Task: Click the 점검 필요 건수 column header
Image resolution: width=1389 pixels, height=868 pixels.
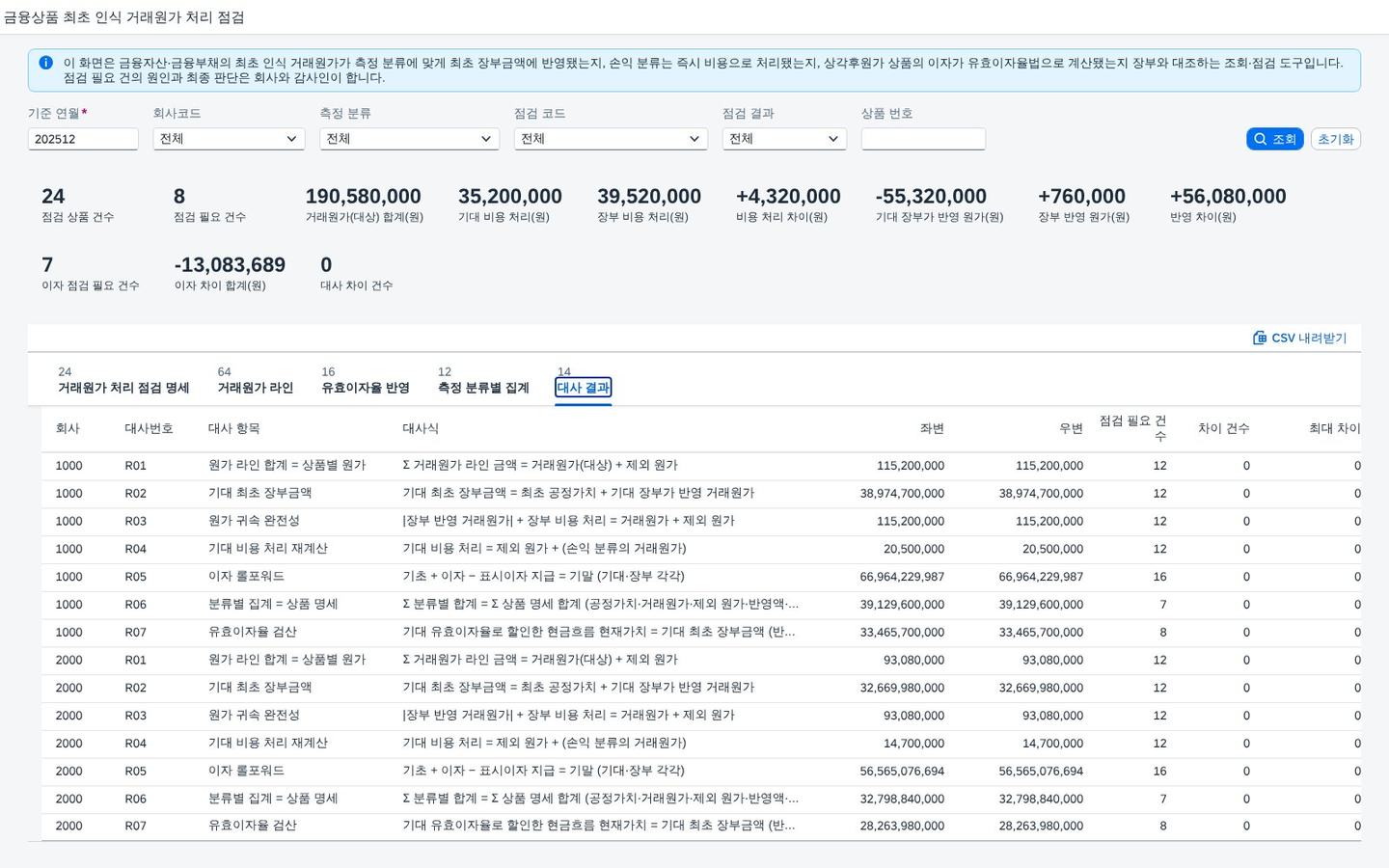Action: (x=1132, y=428)
